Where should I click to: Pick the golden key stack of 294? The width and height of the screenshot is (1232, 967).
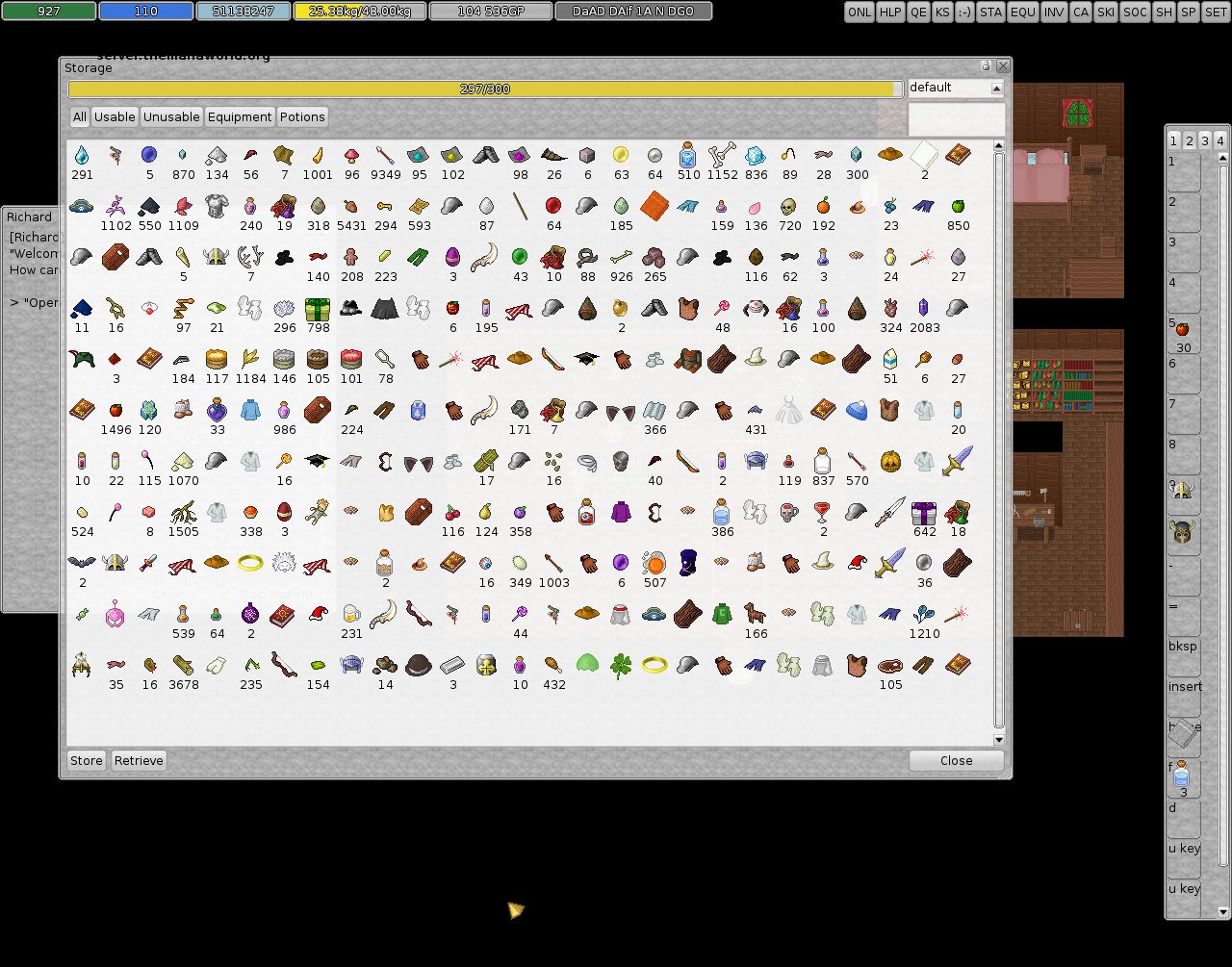coord(385,206)
